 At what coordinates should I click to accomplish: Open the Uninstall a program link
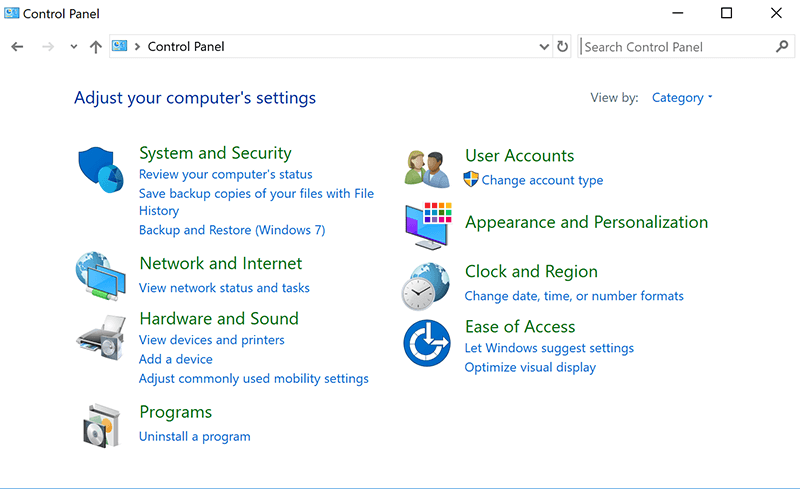194,436
